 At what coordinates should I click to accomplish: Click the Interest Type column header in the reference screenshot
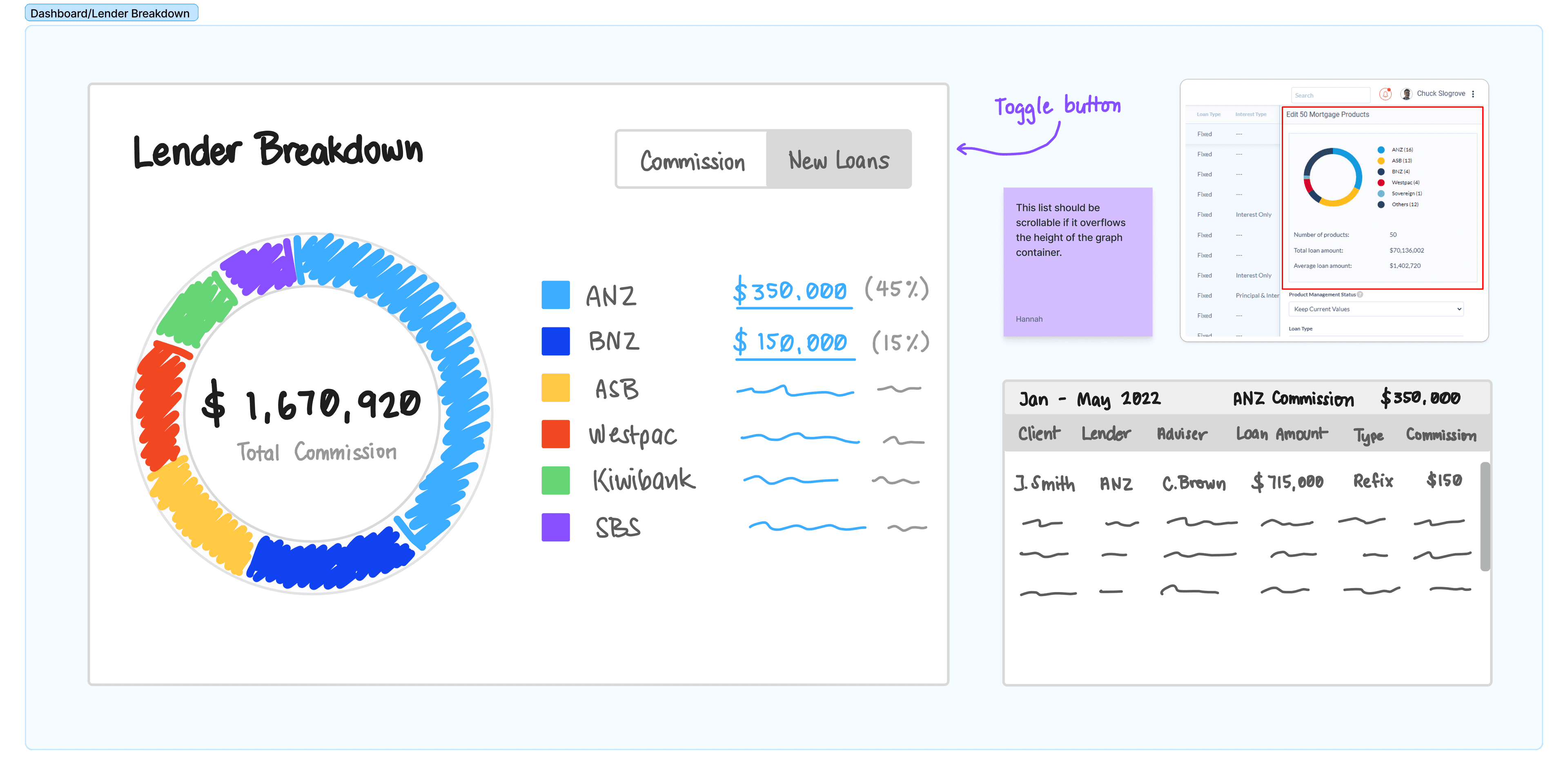point(1250,114)
